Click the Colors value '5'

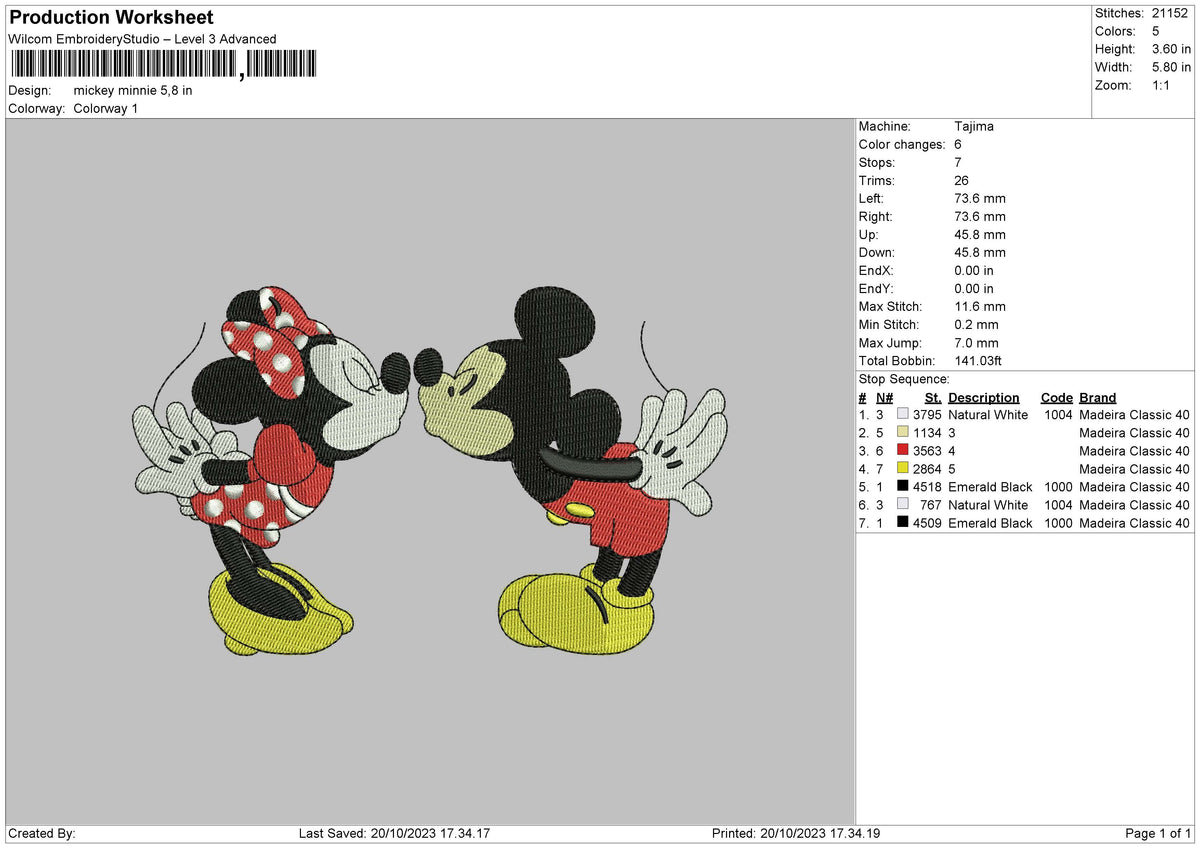point(1154,31)
